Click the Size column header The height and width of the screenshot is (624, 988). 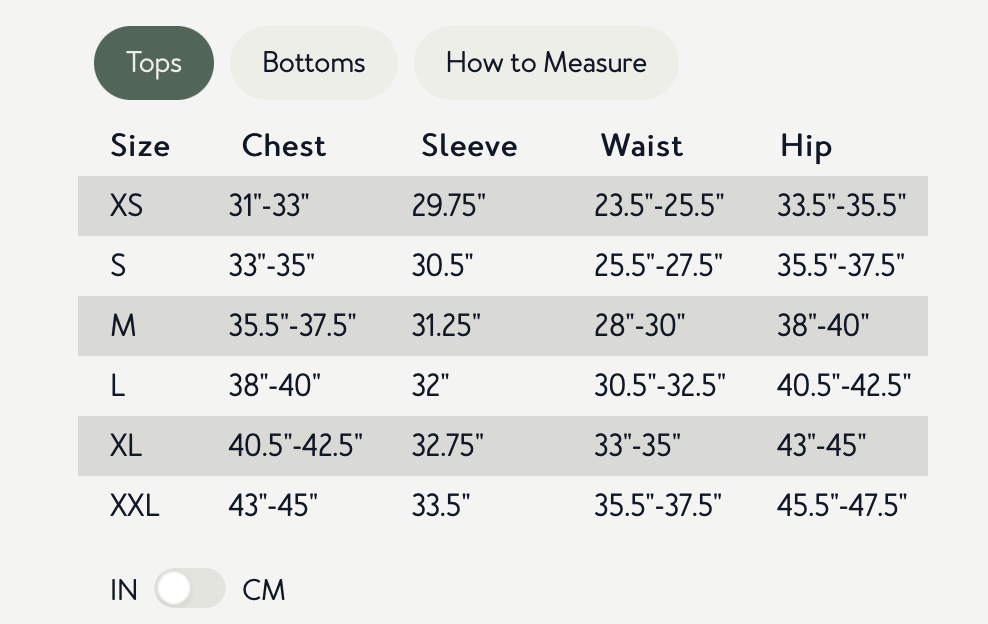point(140,146)
